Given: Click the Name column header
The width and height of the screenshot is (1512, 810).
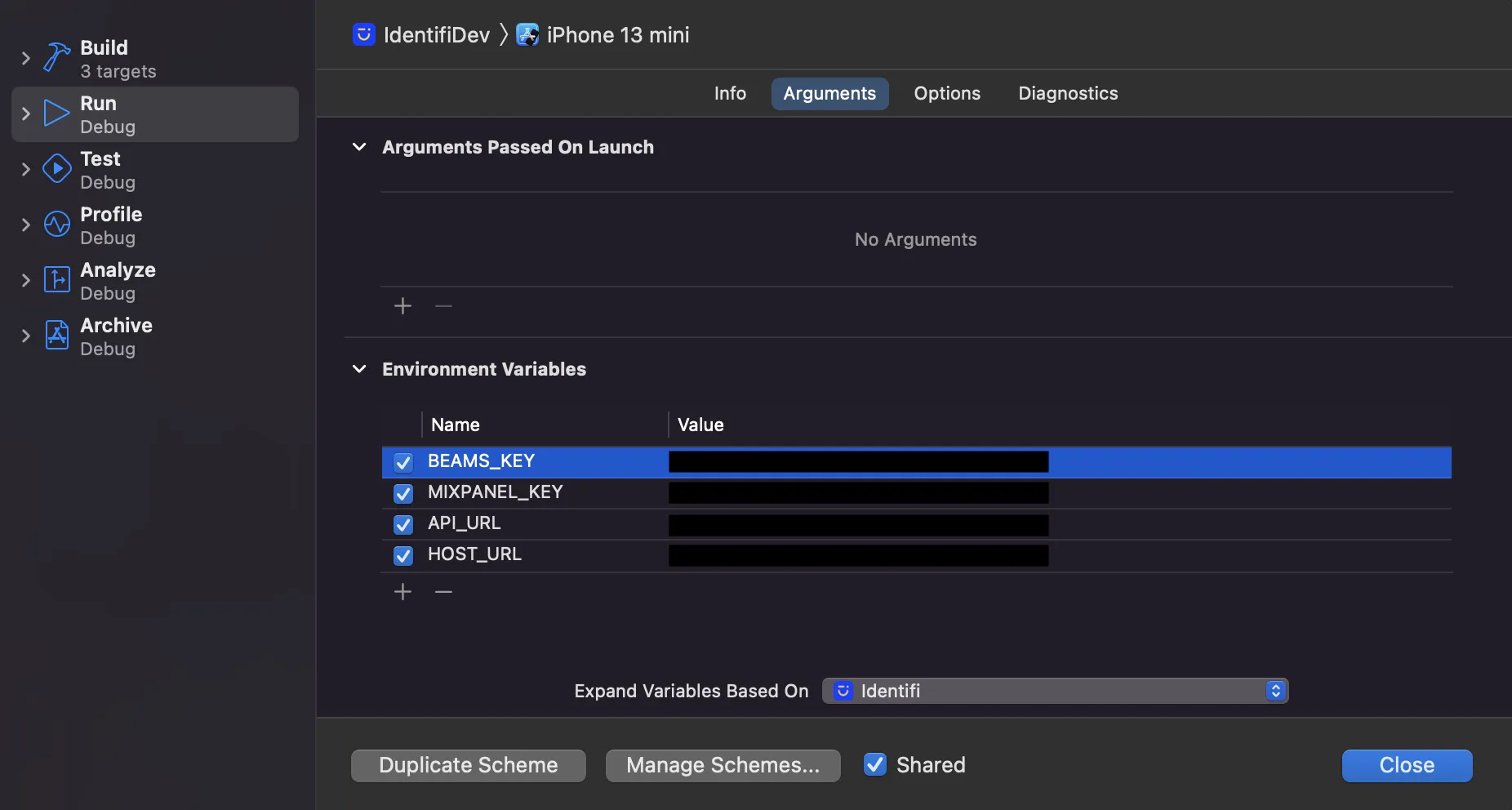Looking at the screenshot, I should point(455,425).
